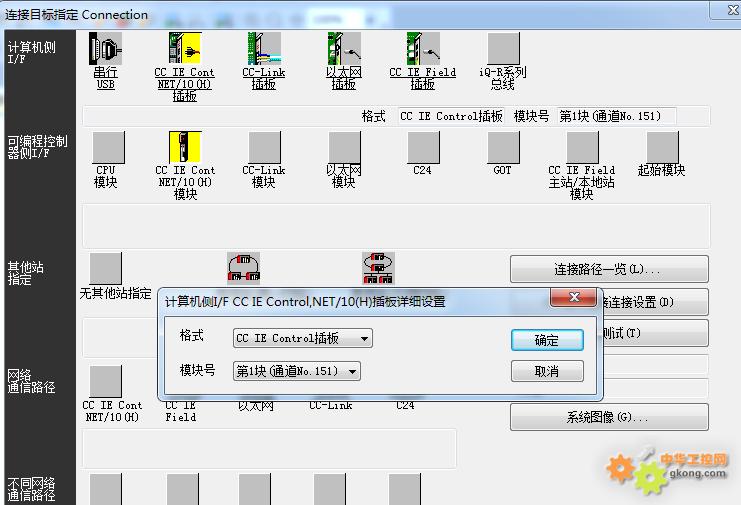
Task: Open 系统图像(G) button
Action: [609, 417]
